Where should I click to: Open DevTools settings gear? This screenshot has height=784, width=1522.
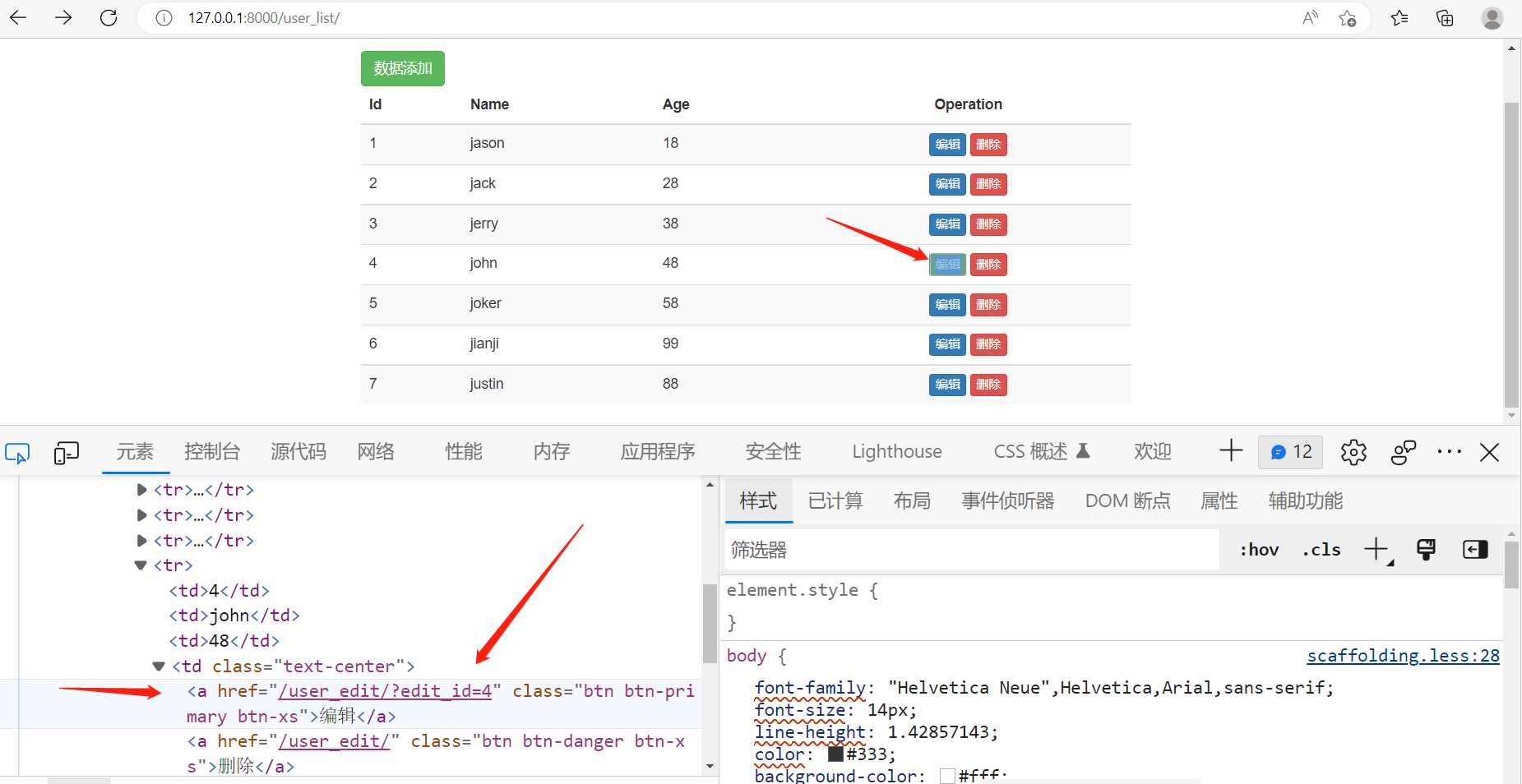coord(1353,452)
